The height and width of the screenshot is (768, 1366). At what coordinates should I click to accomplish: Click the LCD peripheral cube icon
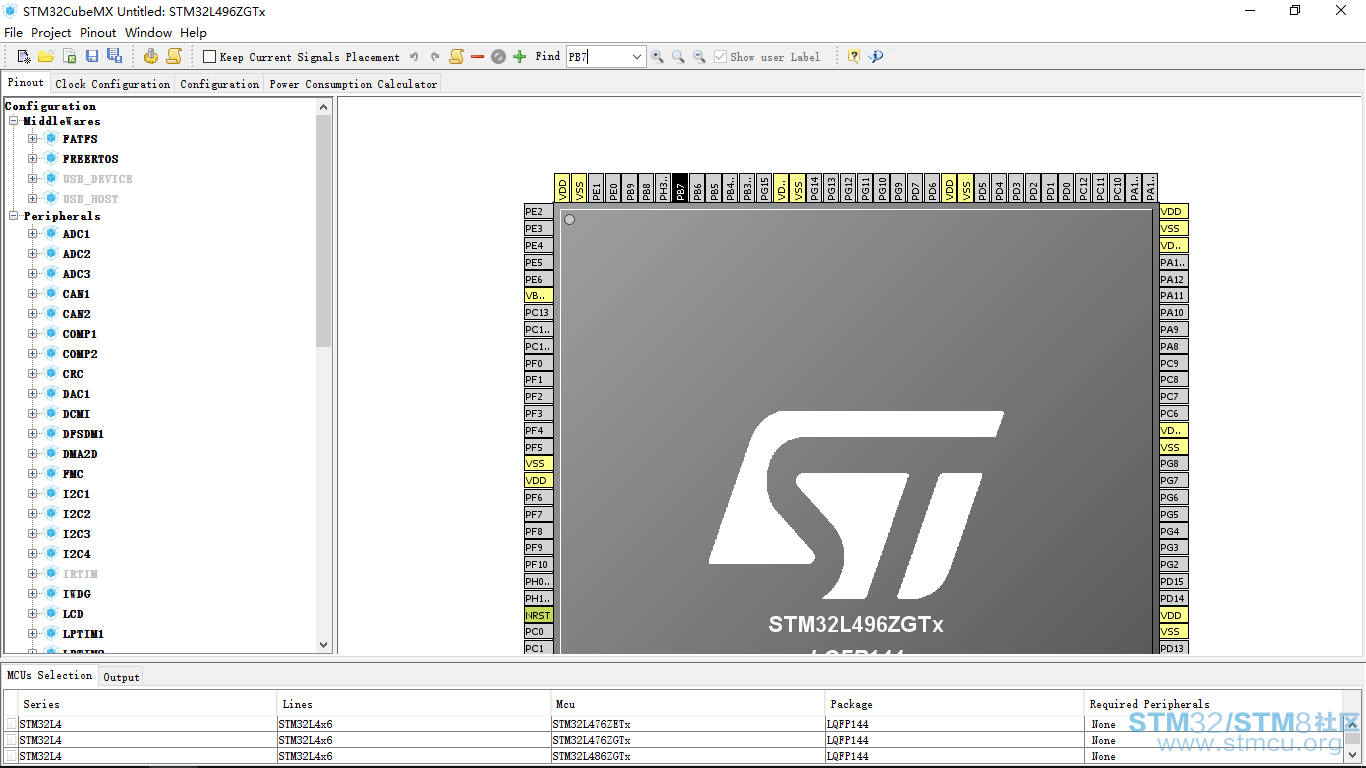(51, 614)
